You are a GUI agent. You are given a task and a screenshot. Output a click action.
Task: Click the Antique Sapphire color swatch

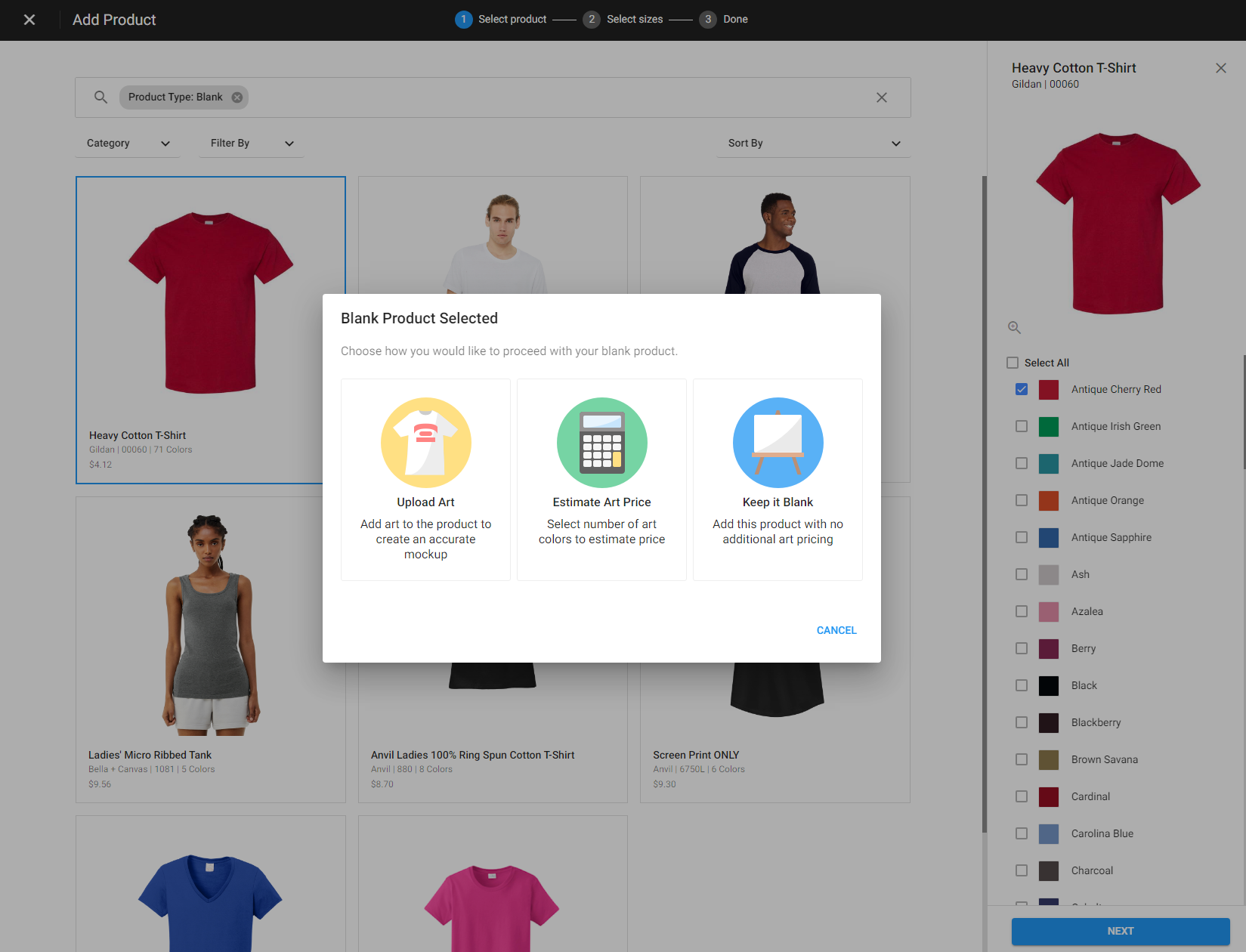pyautogui.click(x=1048, y=537)
